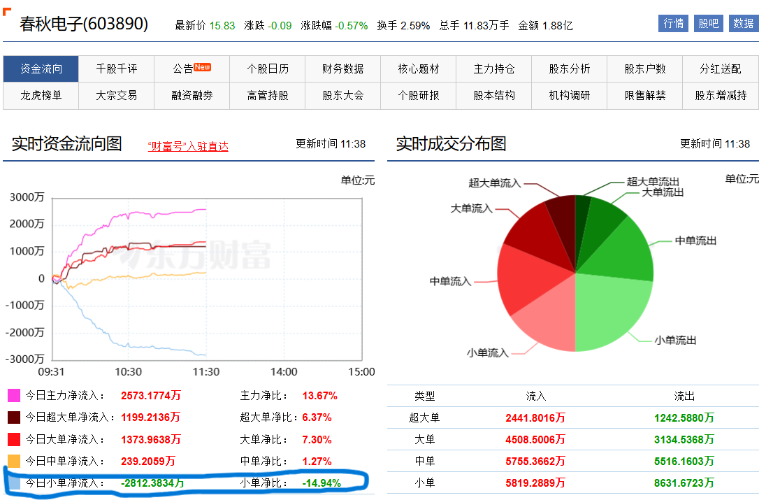The height and width of the screenshot is (500, 773).
Task: Open 融资融券 tab
Action: [x=192, y=95]
